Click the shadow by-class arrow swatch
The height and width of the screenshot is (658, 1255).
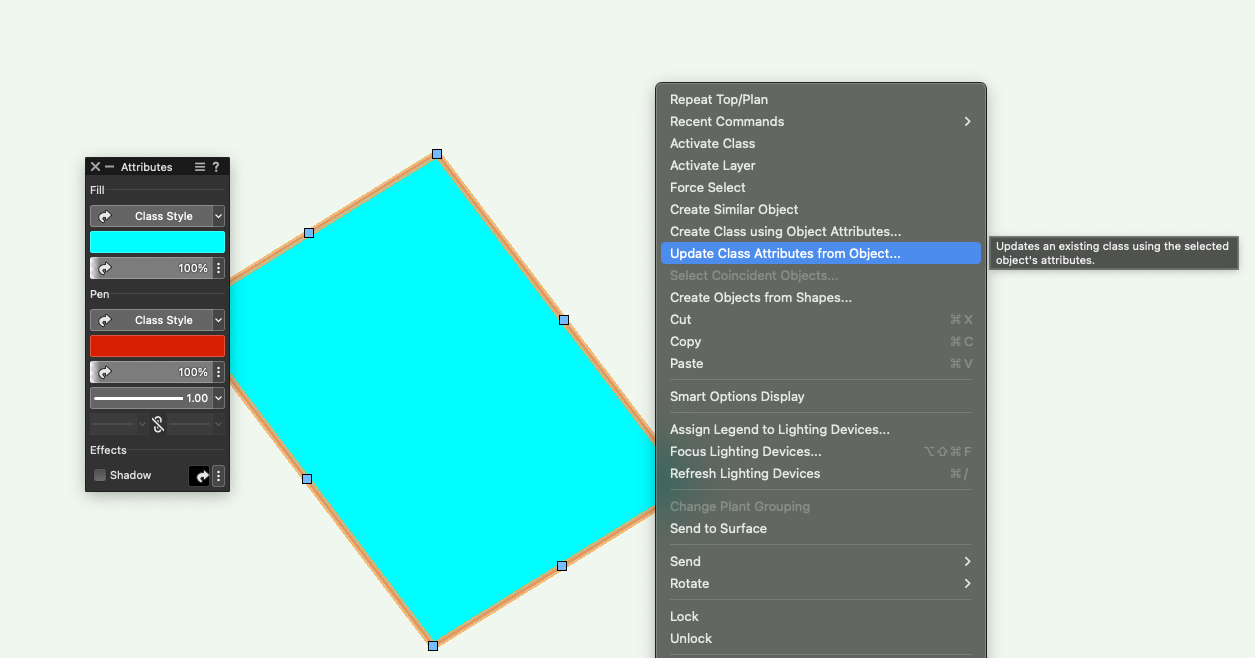(x=200, y=476)
